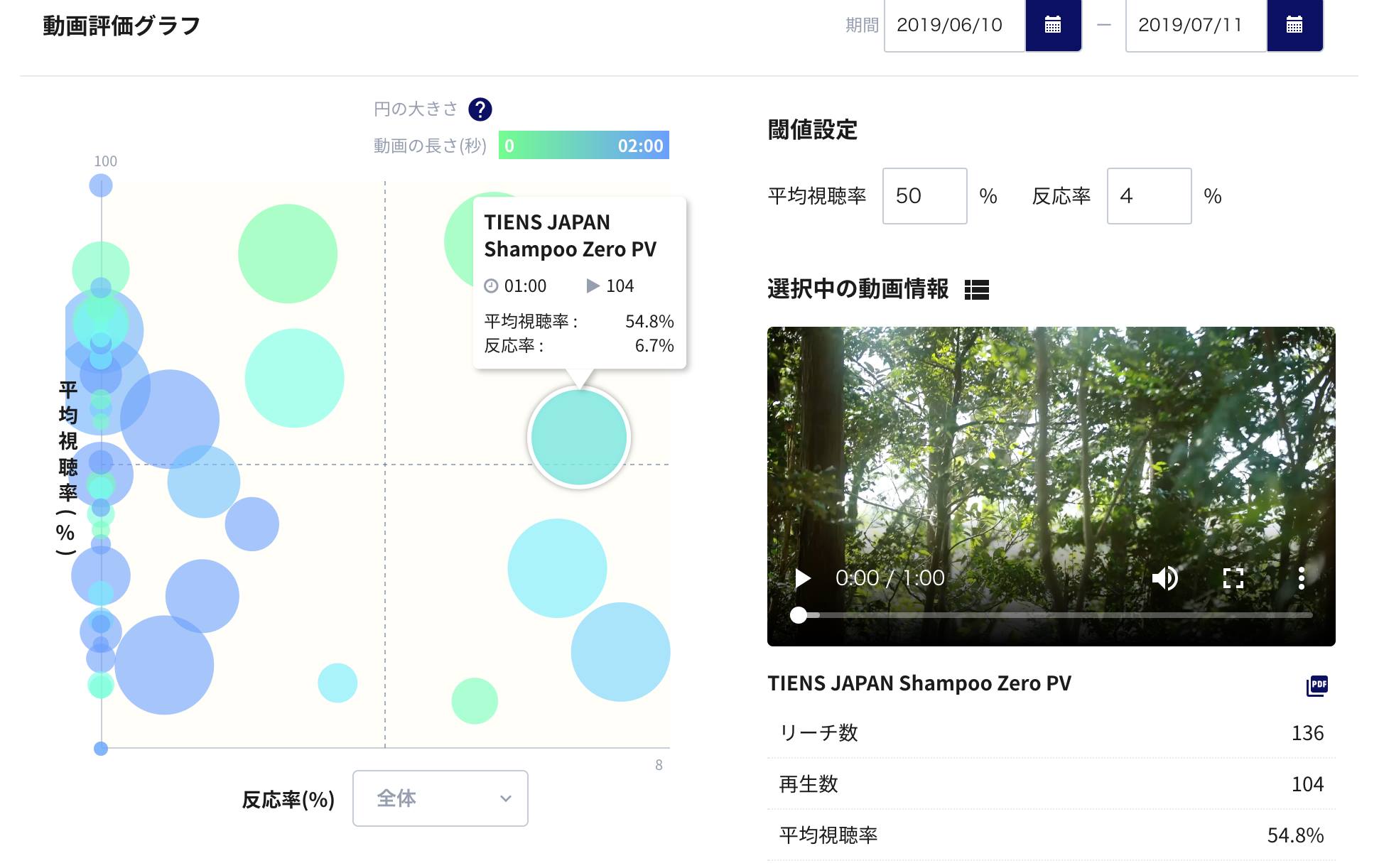Click the end date field 2019/07/11

[x=1196, y=26]
